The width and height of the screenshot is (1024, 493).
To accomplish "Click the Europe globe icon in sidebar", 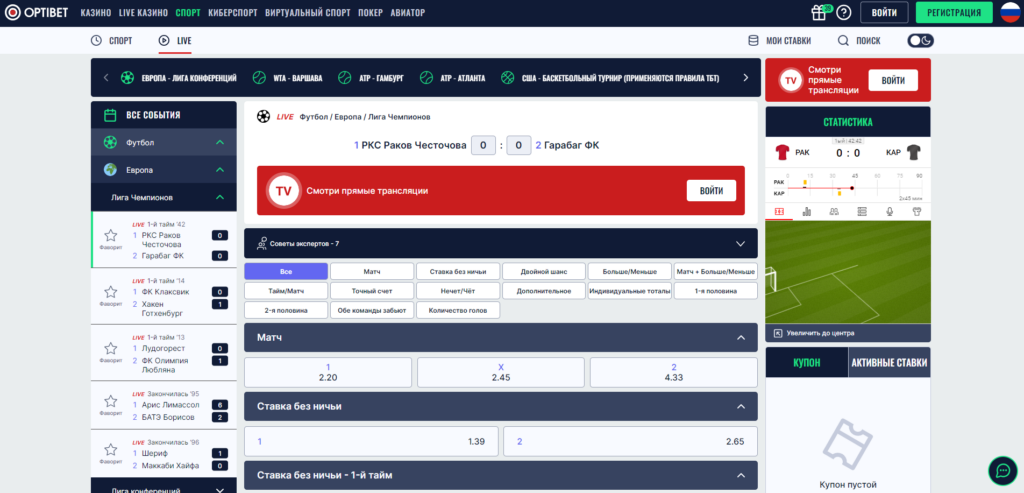I will click(x=110, y=170).
